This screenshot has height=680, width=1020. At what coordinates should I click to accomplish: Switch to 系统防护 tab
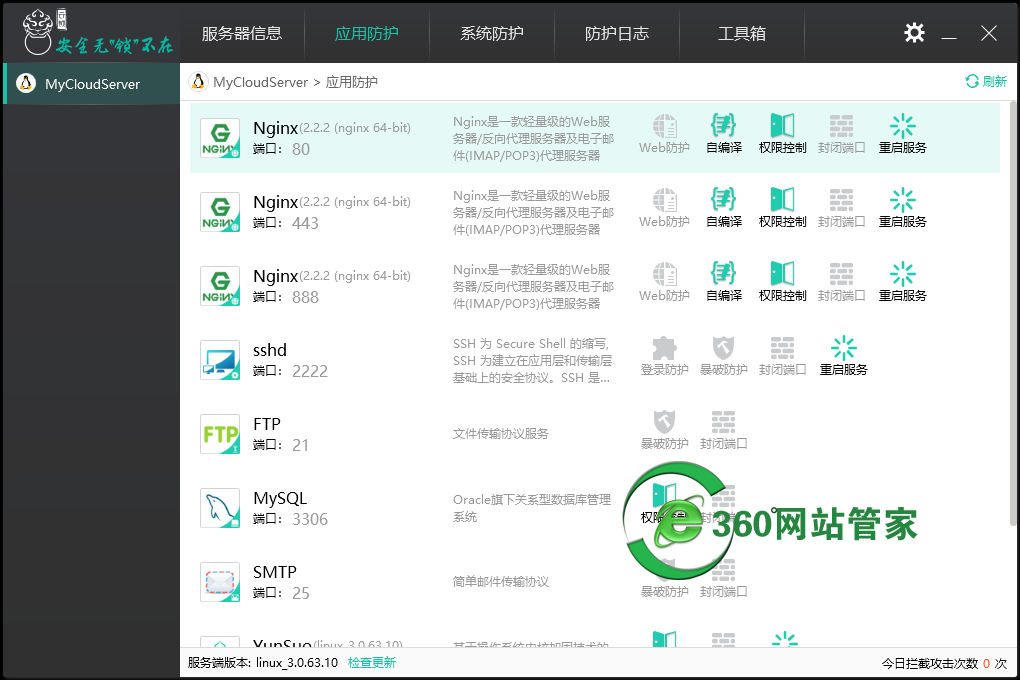click(x=492, y=33)
